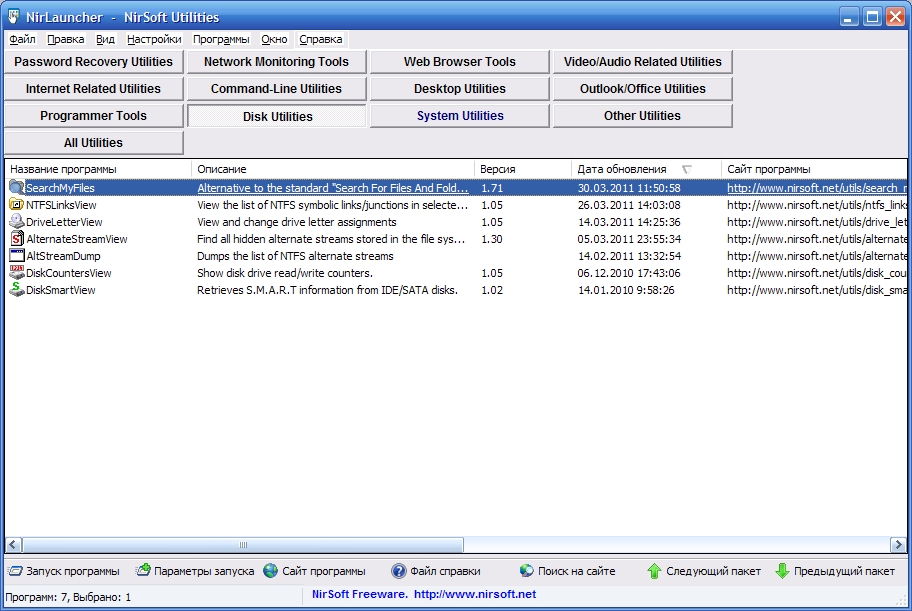Select the DriveLetterView row name

pos(64,222)
